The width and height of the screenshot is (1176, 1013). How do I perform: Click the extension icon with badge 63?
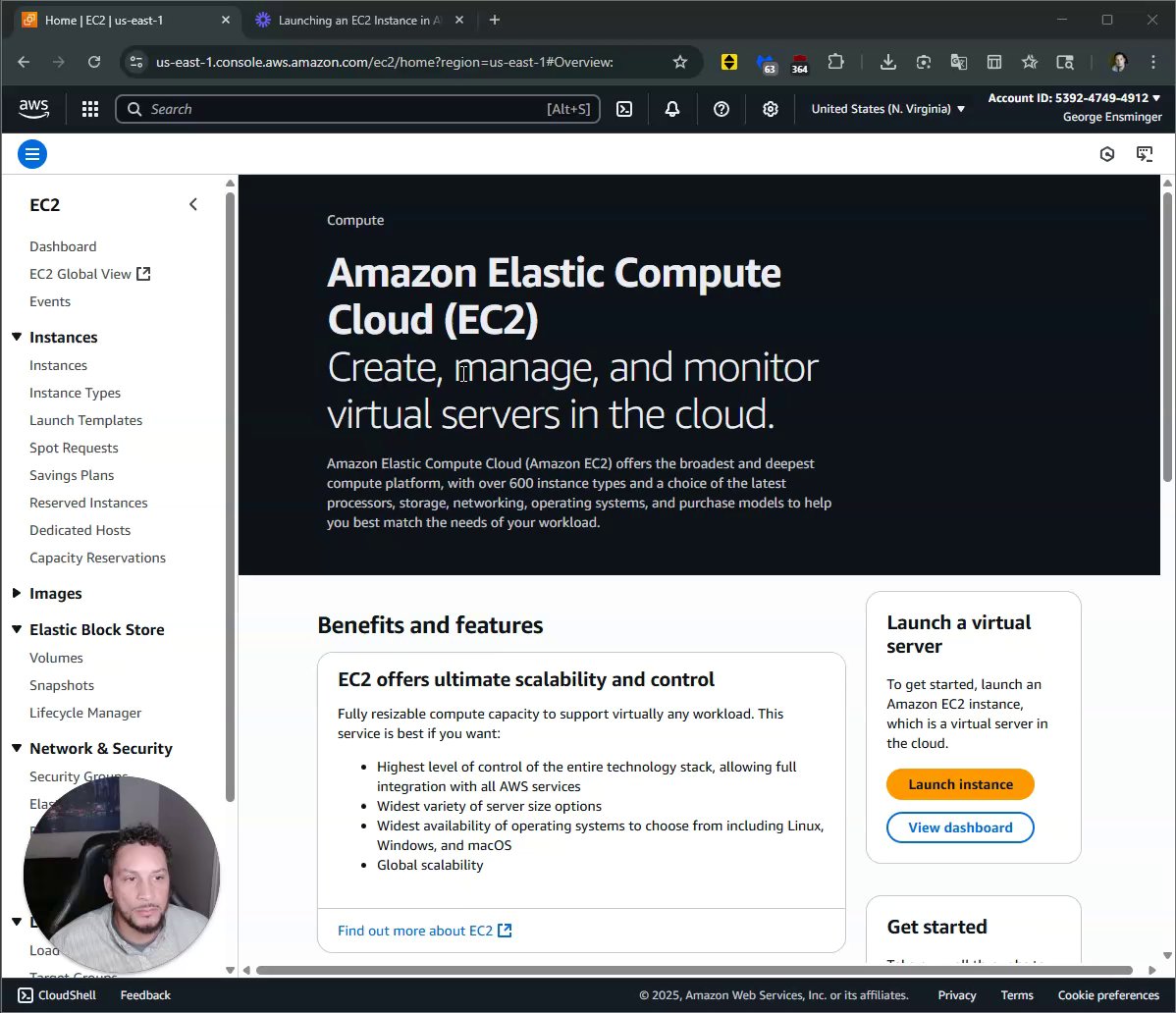(x=766, y=64)
